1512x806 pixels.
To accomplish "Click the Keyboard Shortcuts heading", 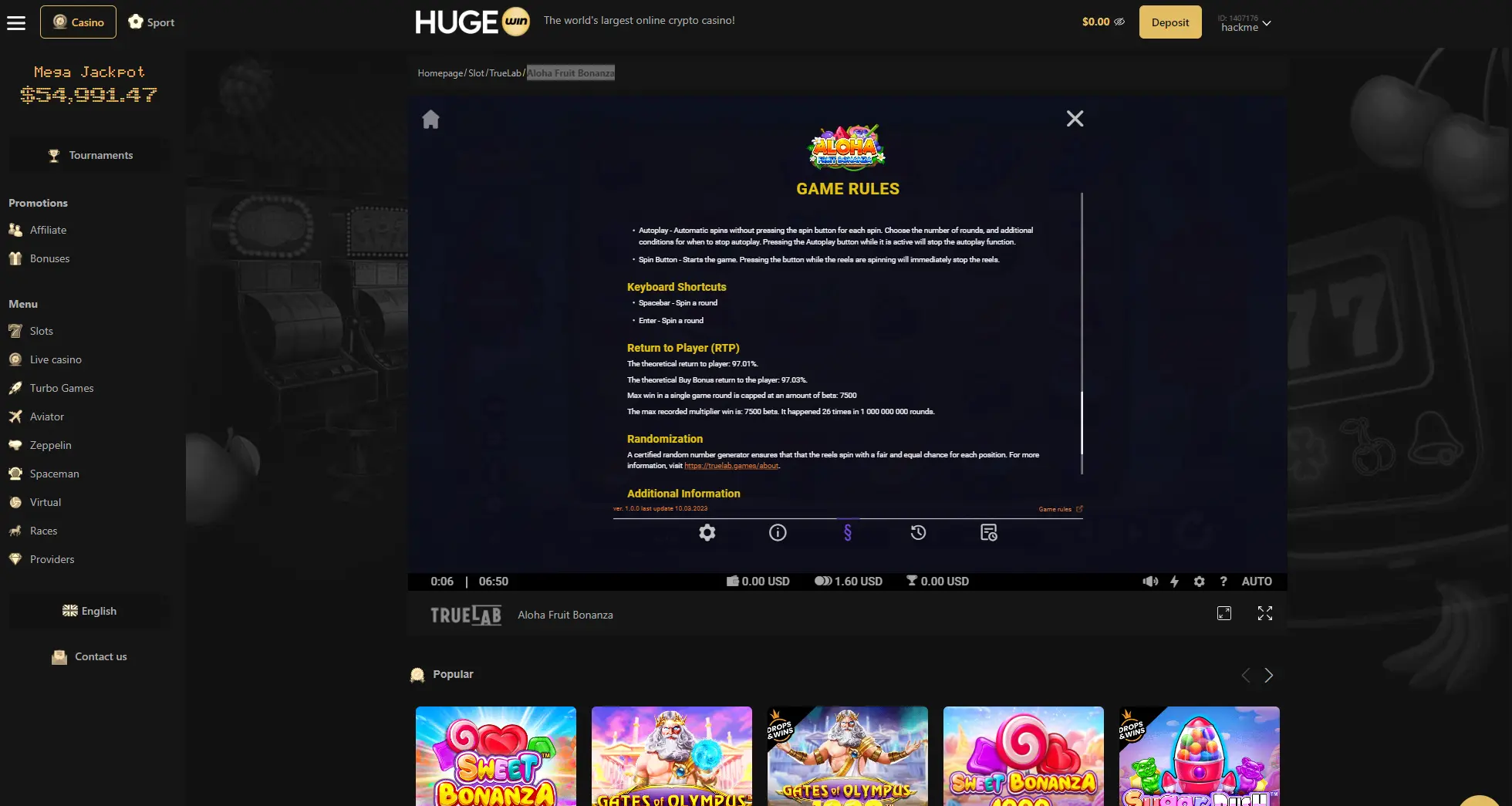I will 677,287.
